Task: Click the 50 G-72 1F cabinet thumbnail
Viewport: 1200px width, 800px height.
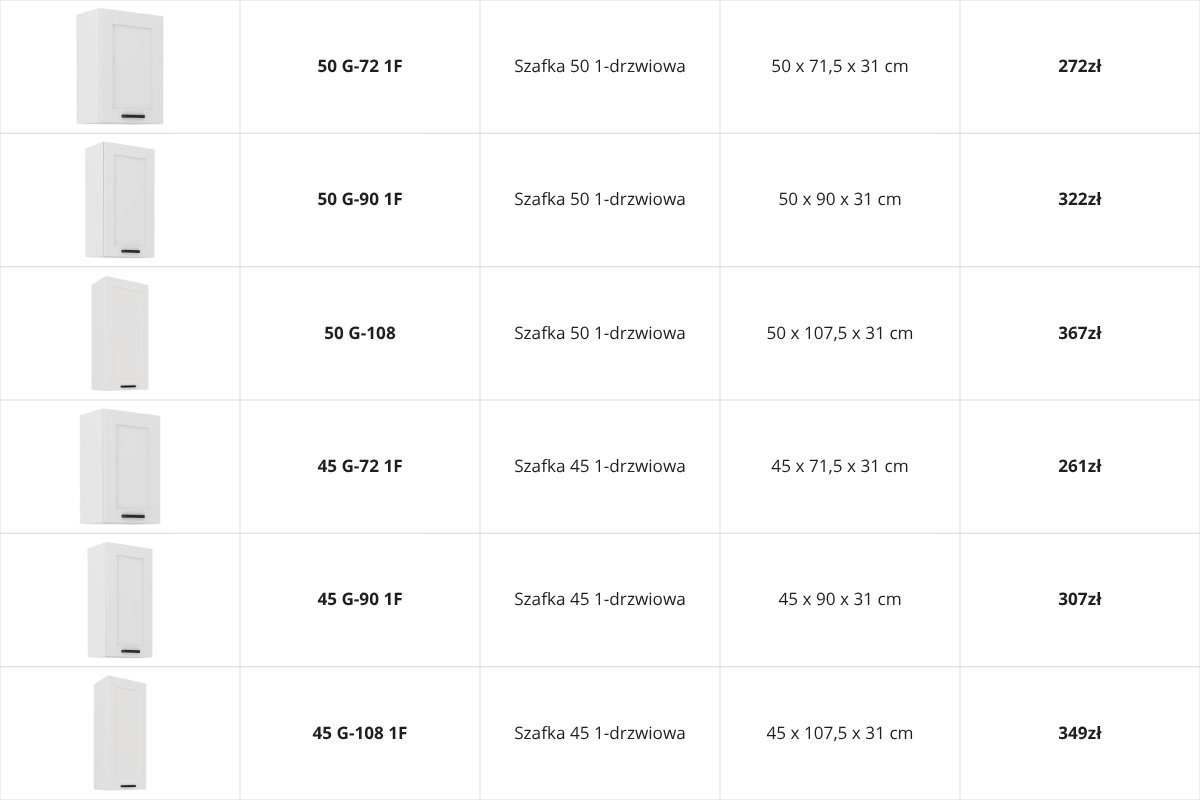Action: coord(120,66)
